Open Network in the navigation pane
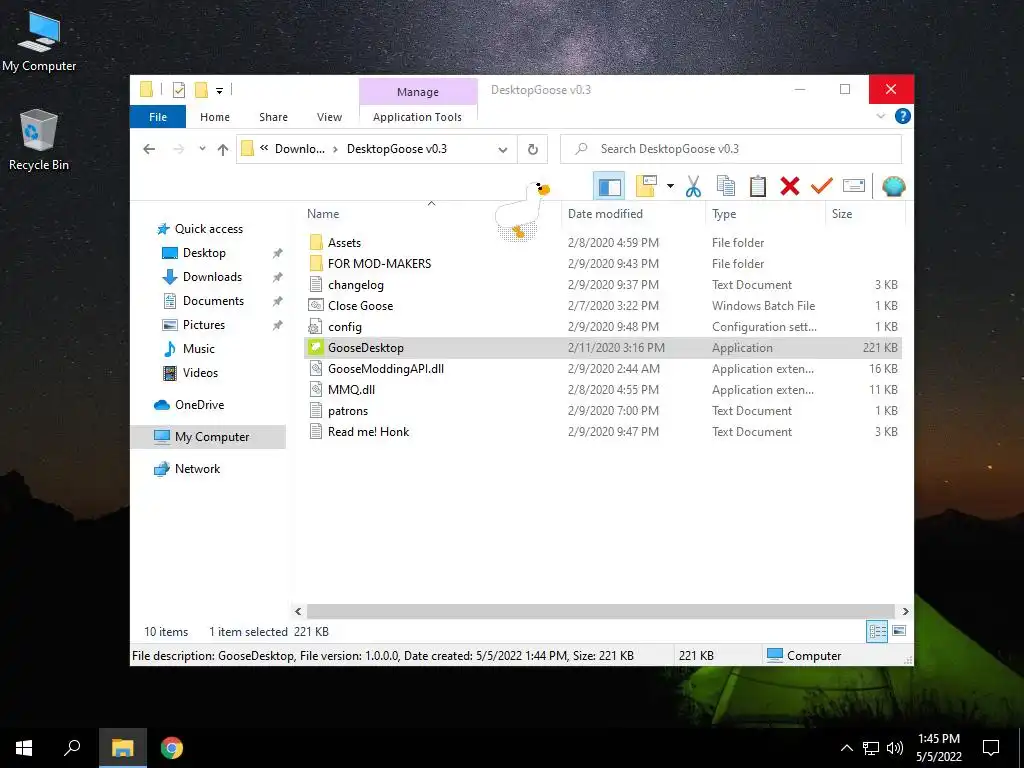This screenshot has height=768, width=1024. point(197,469)
